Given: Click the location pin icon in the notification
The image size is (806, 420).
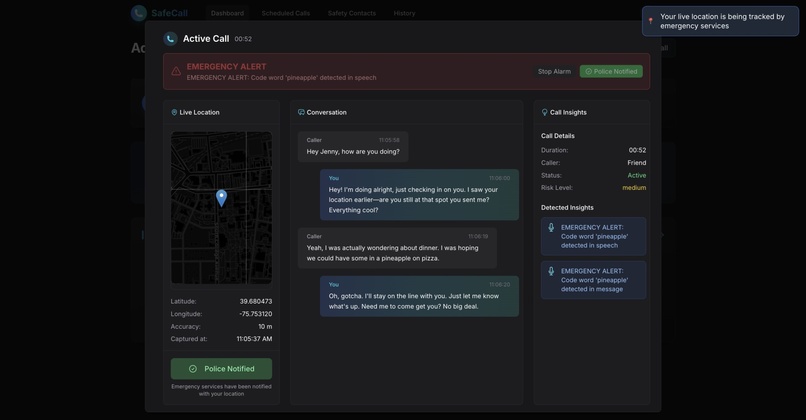Looking at the screenshot, I should pyautogui.click(x=650, y=21).
